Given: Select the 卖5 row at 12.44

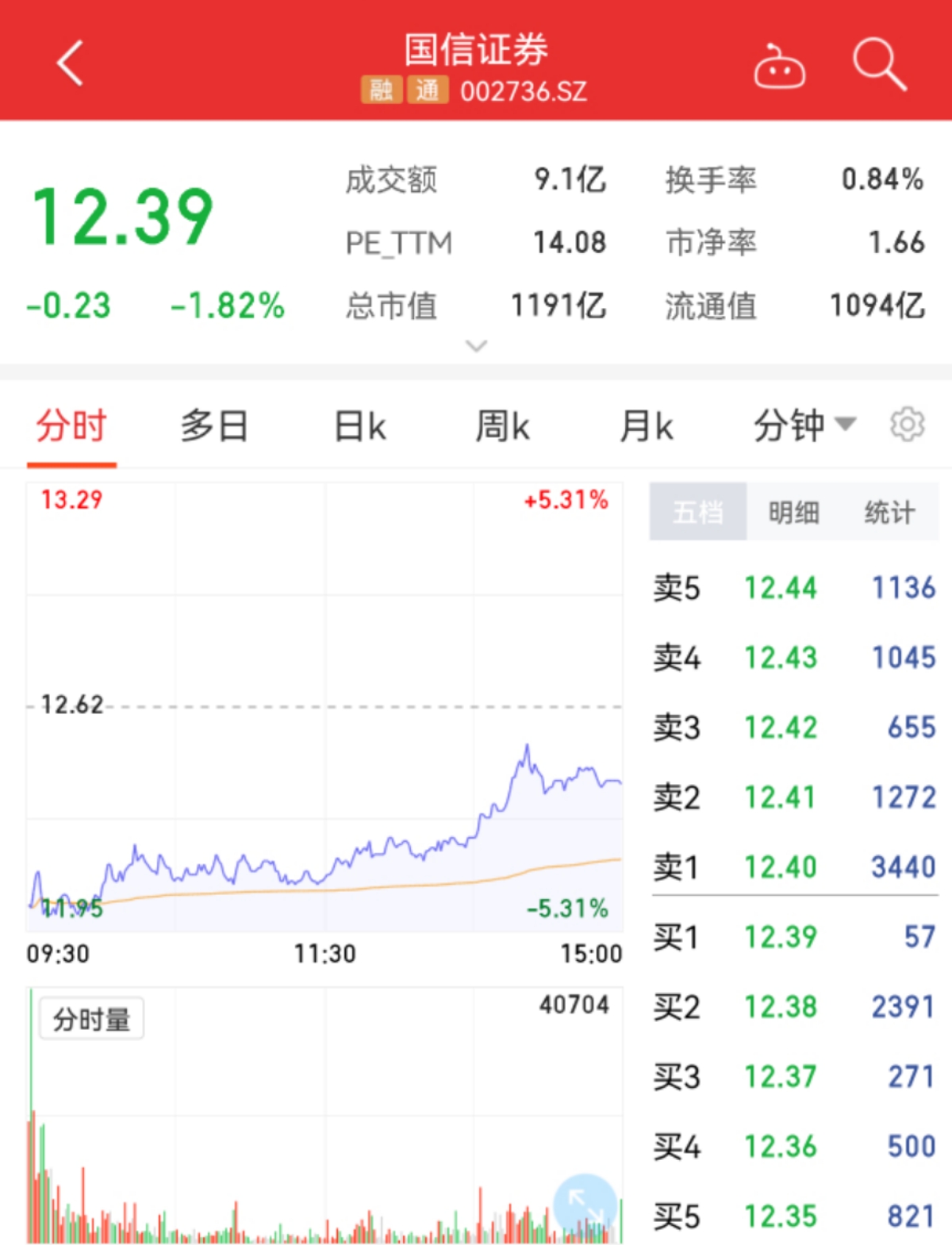Looking at the screenshot, I should pos(794,588).
